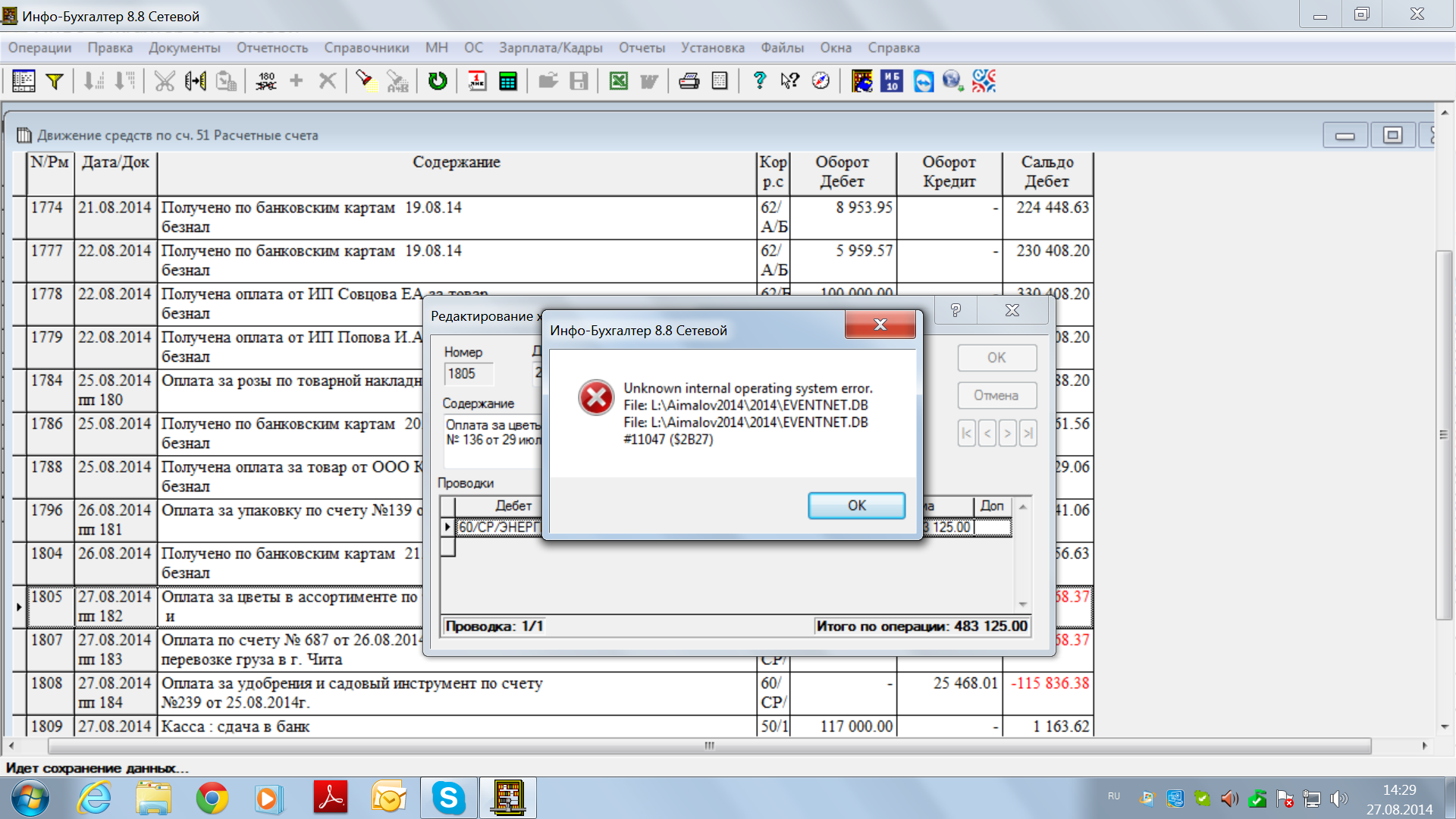Click the TeamViewer blue arrows icon
Screen dimensions: 1456x819
point(923,80)
